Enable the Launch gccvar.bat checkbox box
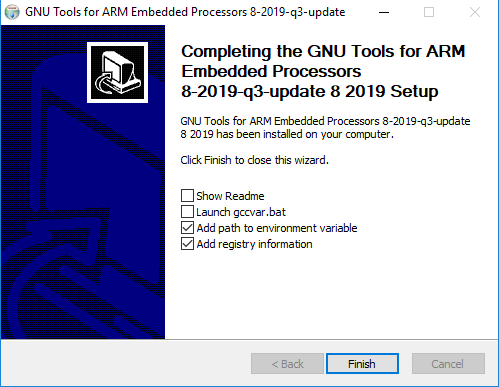Screen dimensions: 499x387 point(187,212)
